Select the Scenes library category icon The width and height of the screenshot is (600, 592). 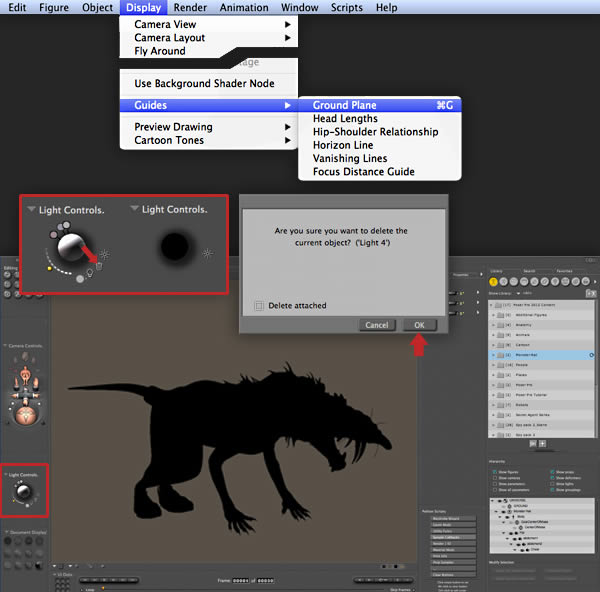(585, 282)
